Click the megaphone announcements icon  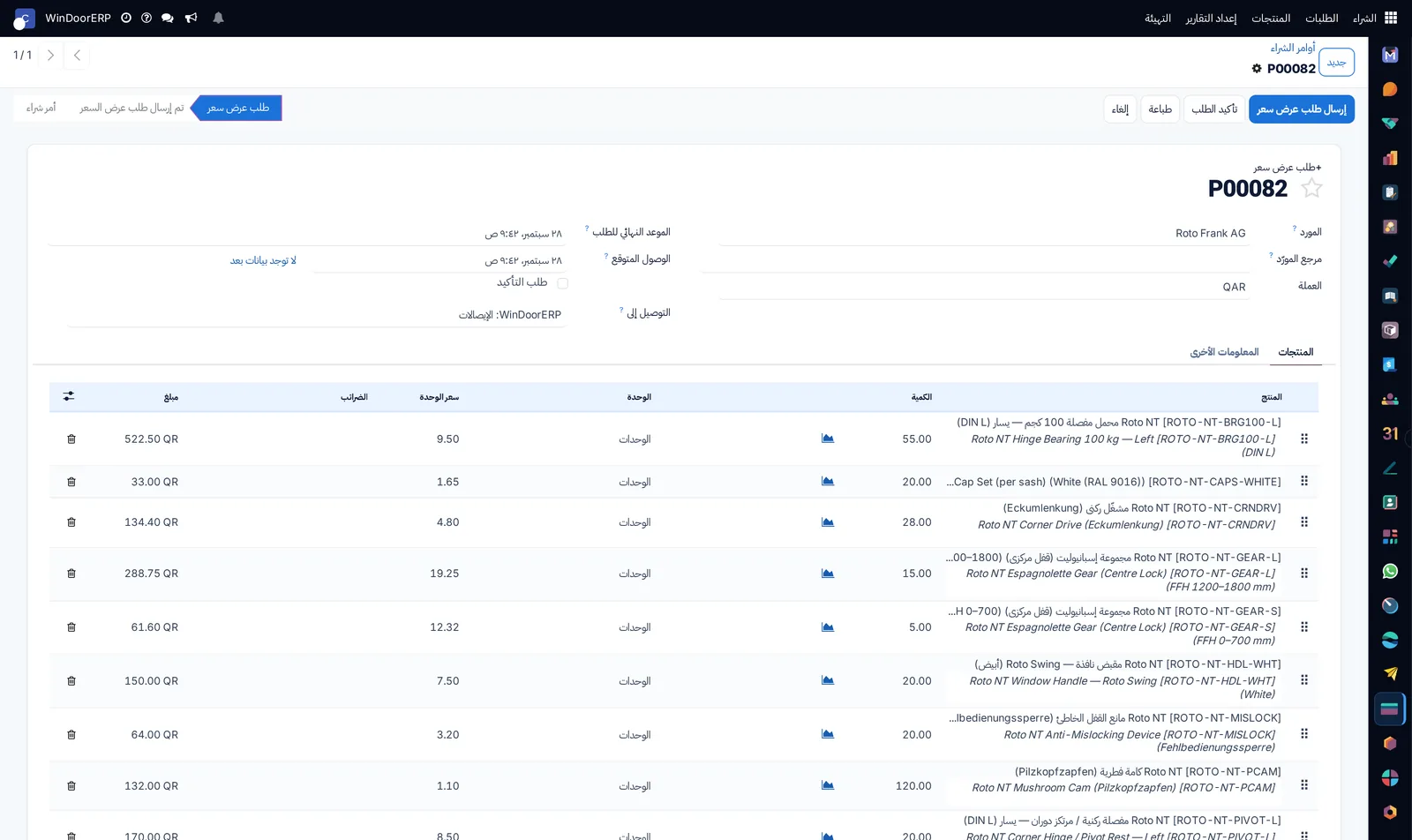pos(191,18)
